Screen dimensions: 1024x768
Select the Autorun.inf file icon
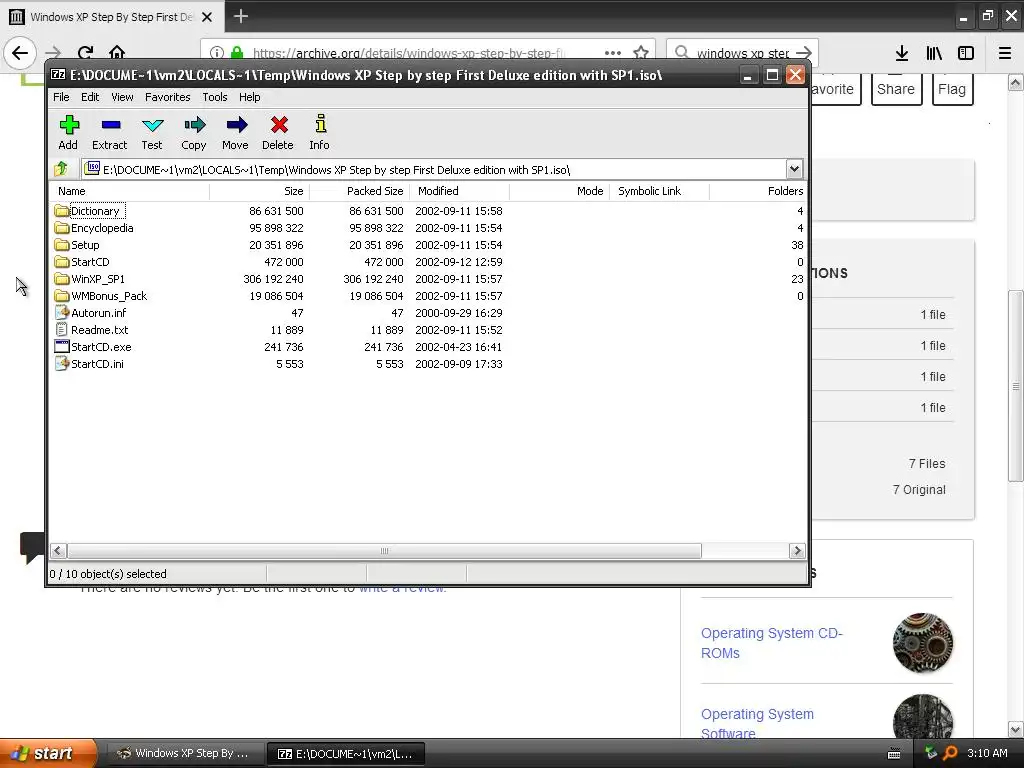coord(62,313)
